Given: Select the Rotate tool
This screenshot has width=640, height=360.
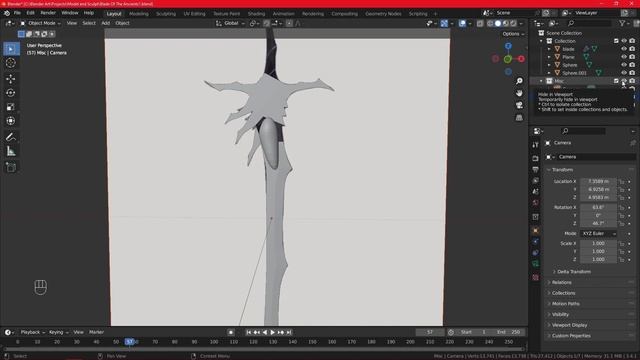Looking at the screenshot, I should (x=11, y=93).
